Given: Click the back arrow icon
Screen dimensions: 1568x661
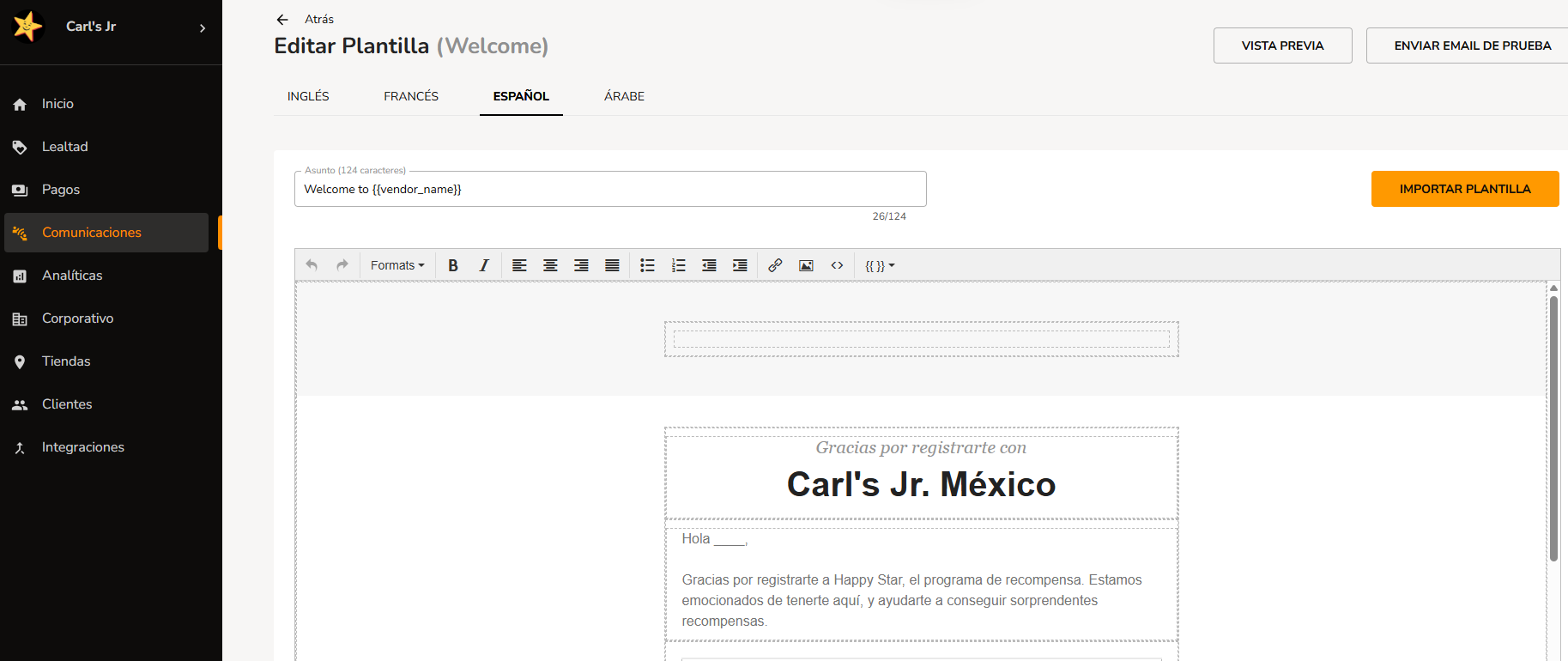Looking at the screenshot, I should (x=282, y=20).
